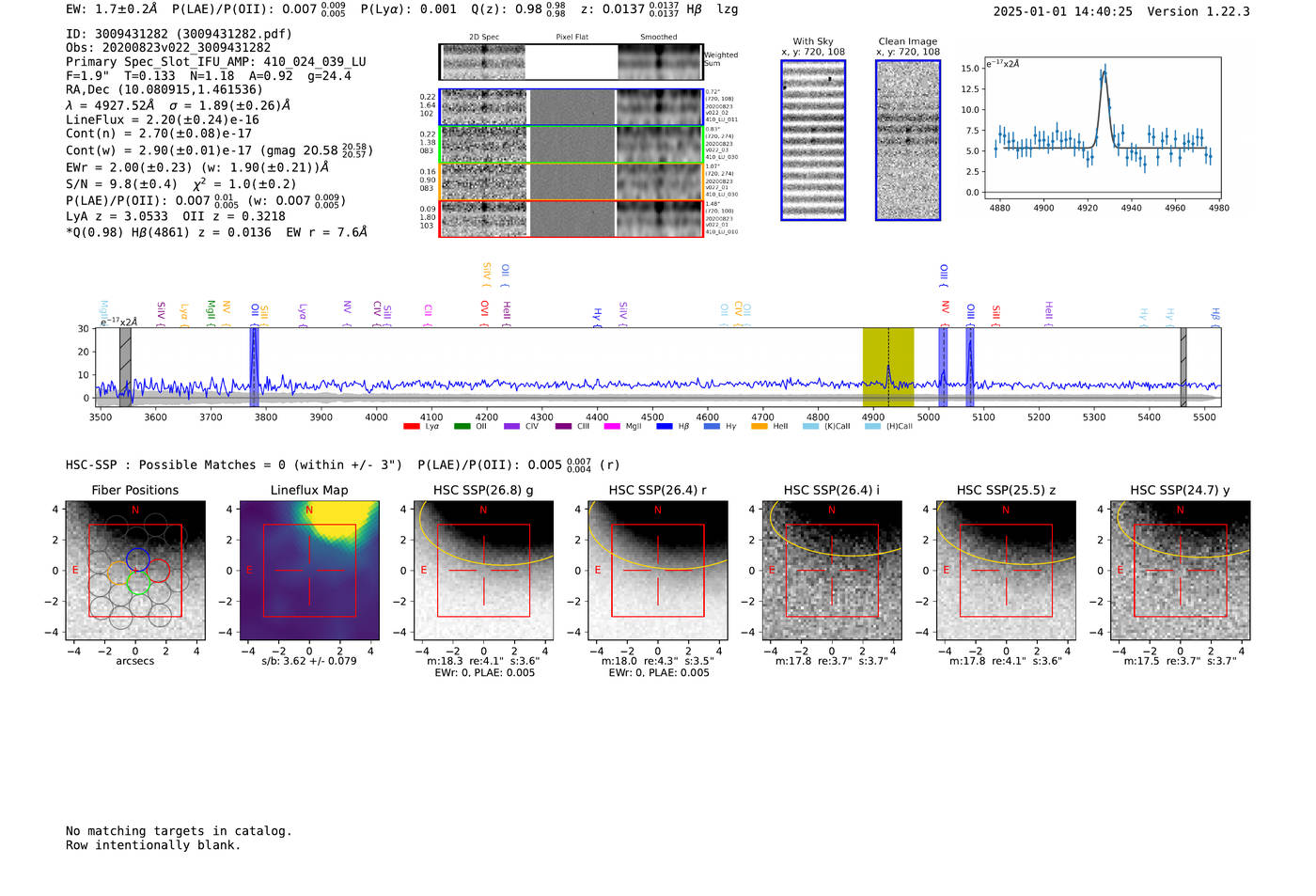
Task: Click the ID: 3009431282 text line
Action: [179, 34]
